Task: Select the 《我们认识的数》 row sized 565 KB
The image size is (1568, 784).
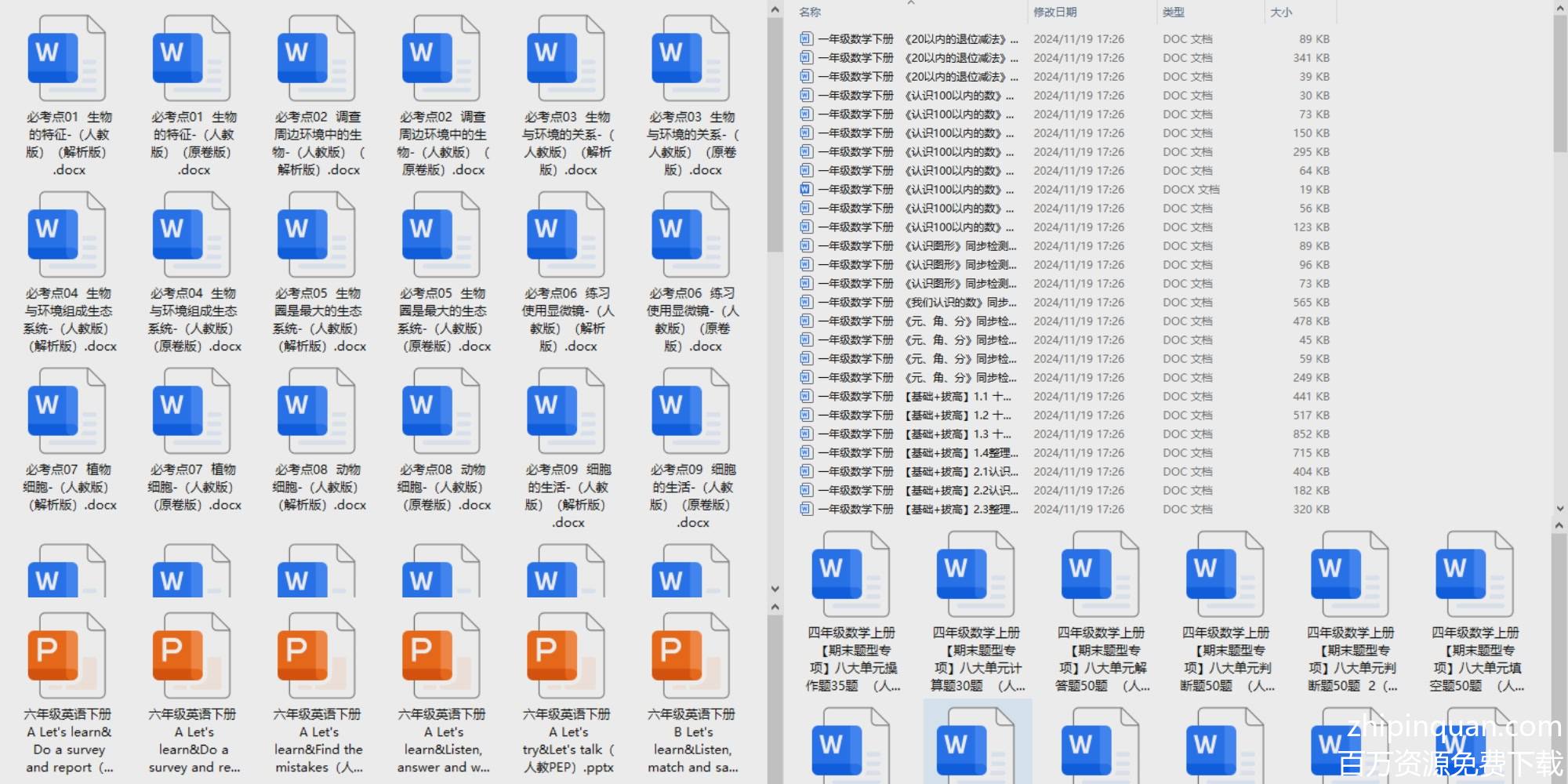Action: [1065, 303]
